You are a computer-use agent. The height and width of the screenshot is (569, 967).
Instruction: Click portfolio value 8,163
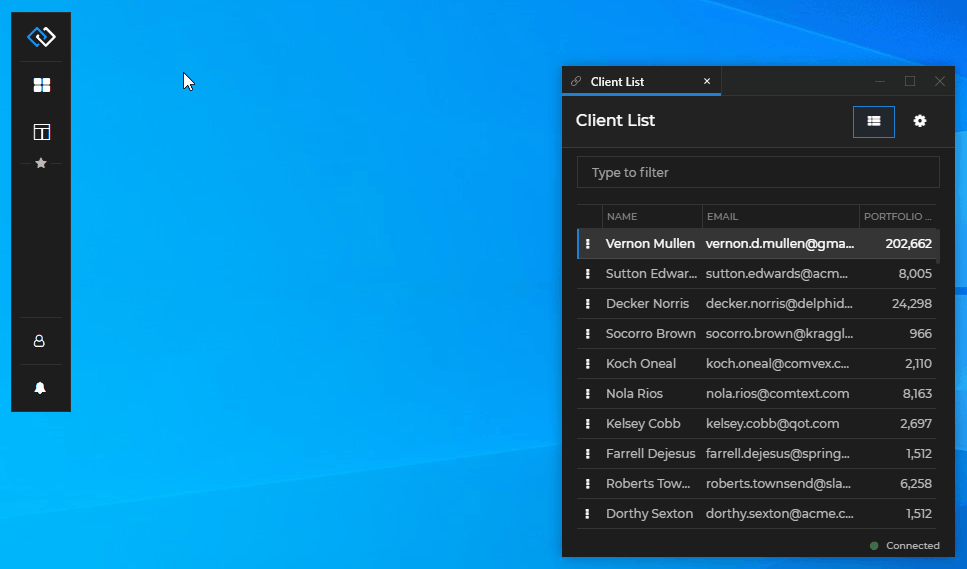pos(917,394)
